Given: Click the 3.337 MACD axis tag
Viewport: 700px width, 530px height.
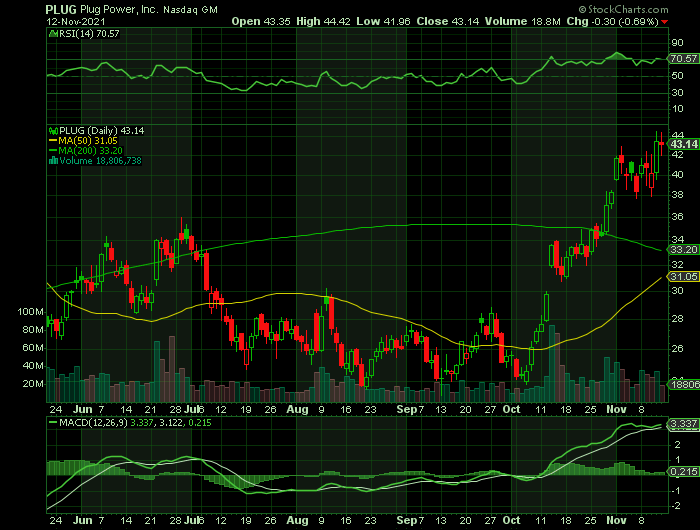Looking at the screenshot, I should (683, 423).
